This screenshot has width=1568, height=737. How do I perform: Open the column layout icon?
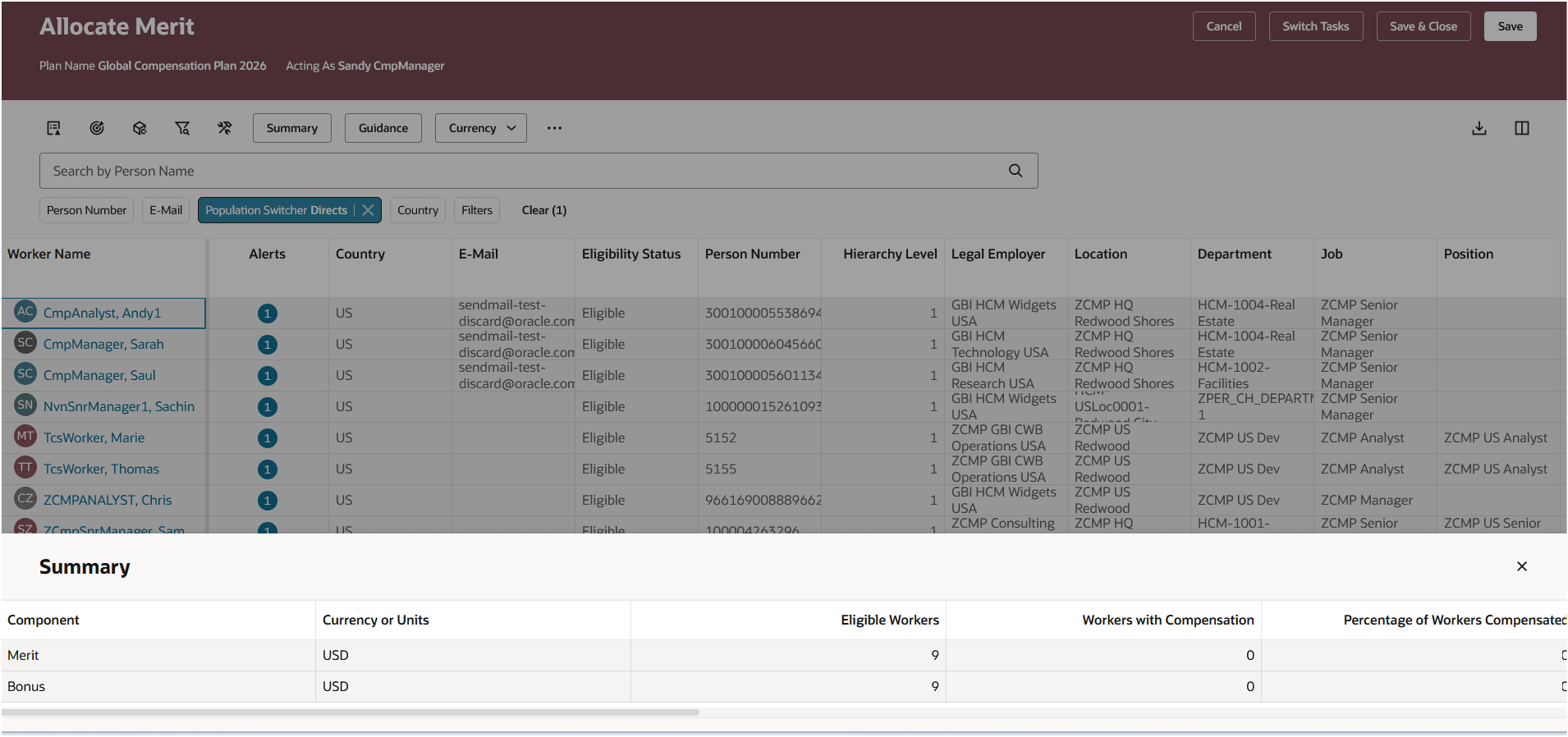click(x=1522, y=128)
